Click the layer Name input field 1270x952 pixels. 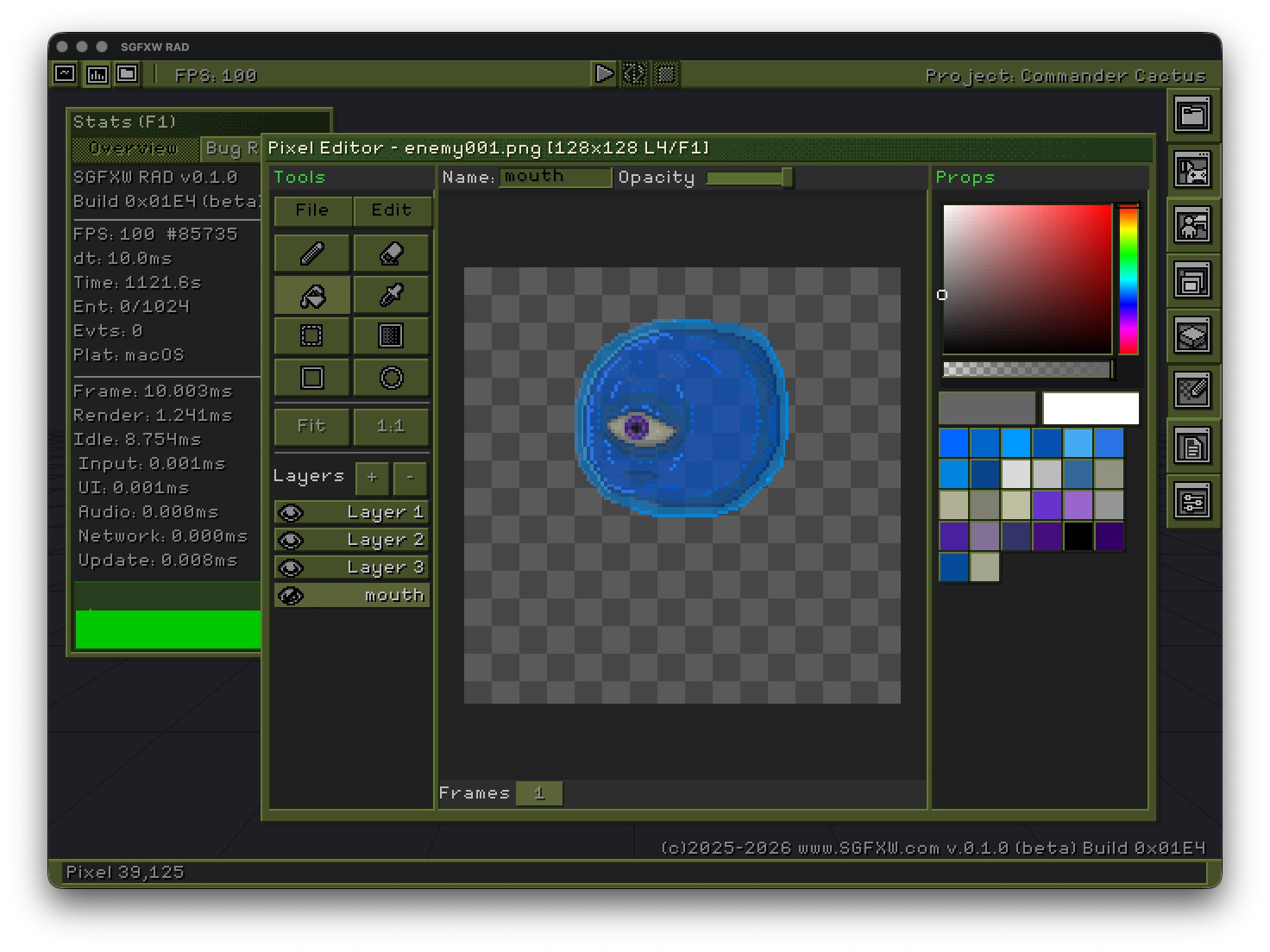pyautogui.click(x=556, y=177)
